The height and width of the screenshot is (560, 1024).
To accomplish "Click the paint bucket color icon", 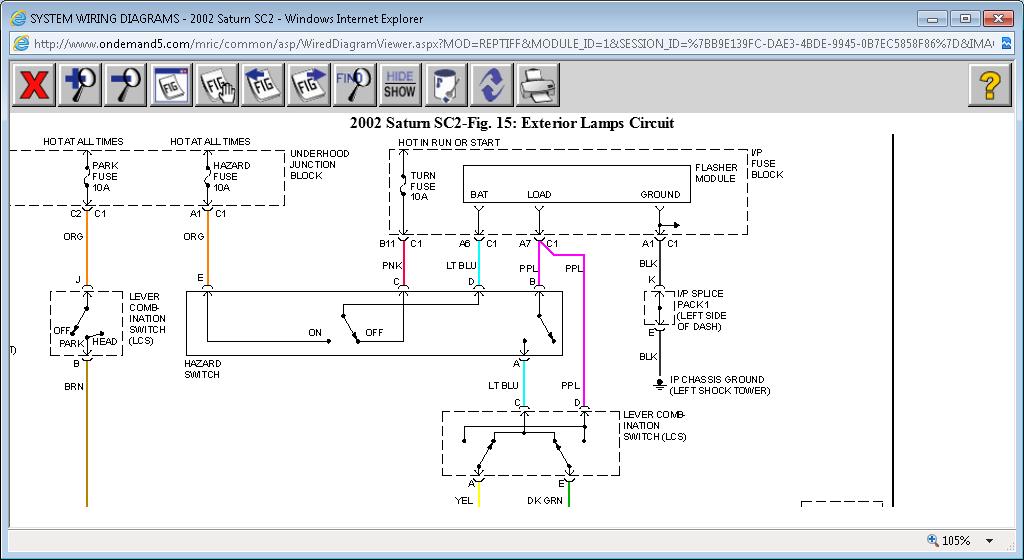I will pyautogui.click(x=445, y=84).
